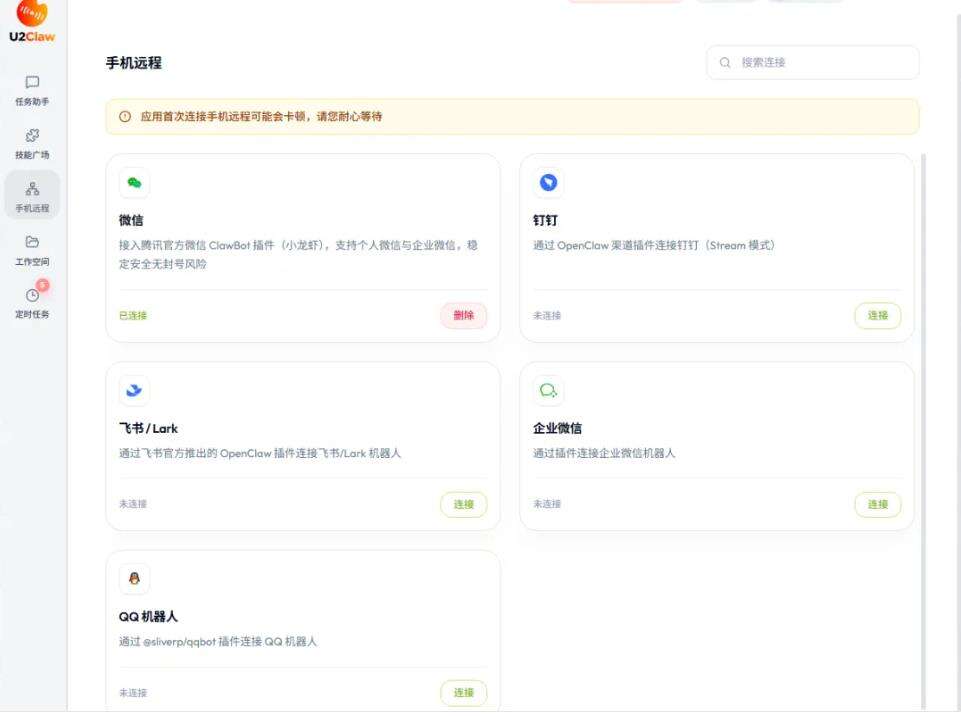Open 技能广场 via the puzzle piece icon

(33, 135)
